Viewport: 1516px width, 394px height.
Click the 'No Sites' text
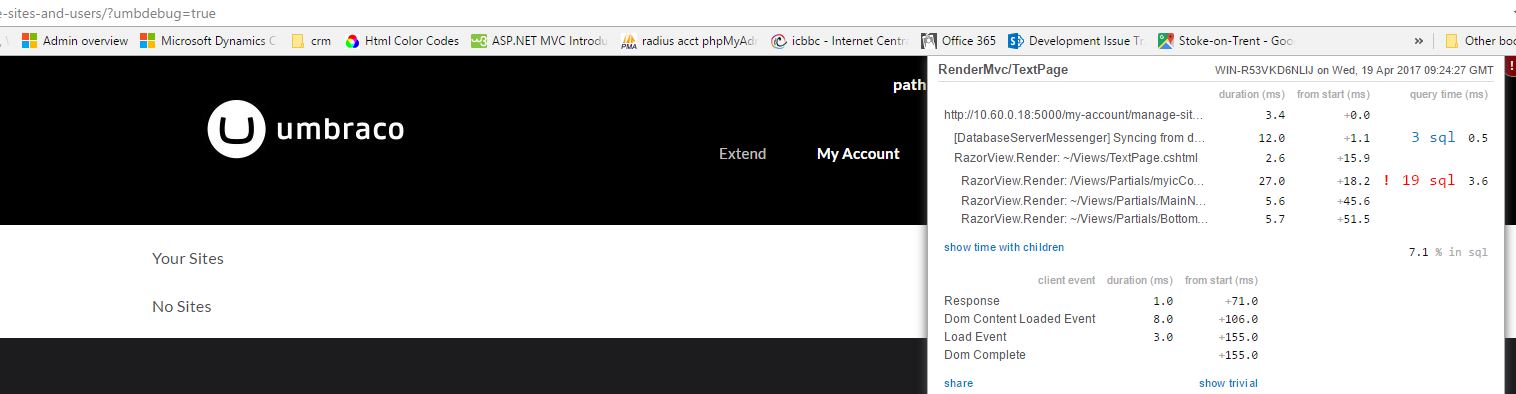click(x=182, y=307)
